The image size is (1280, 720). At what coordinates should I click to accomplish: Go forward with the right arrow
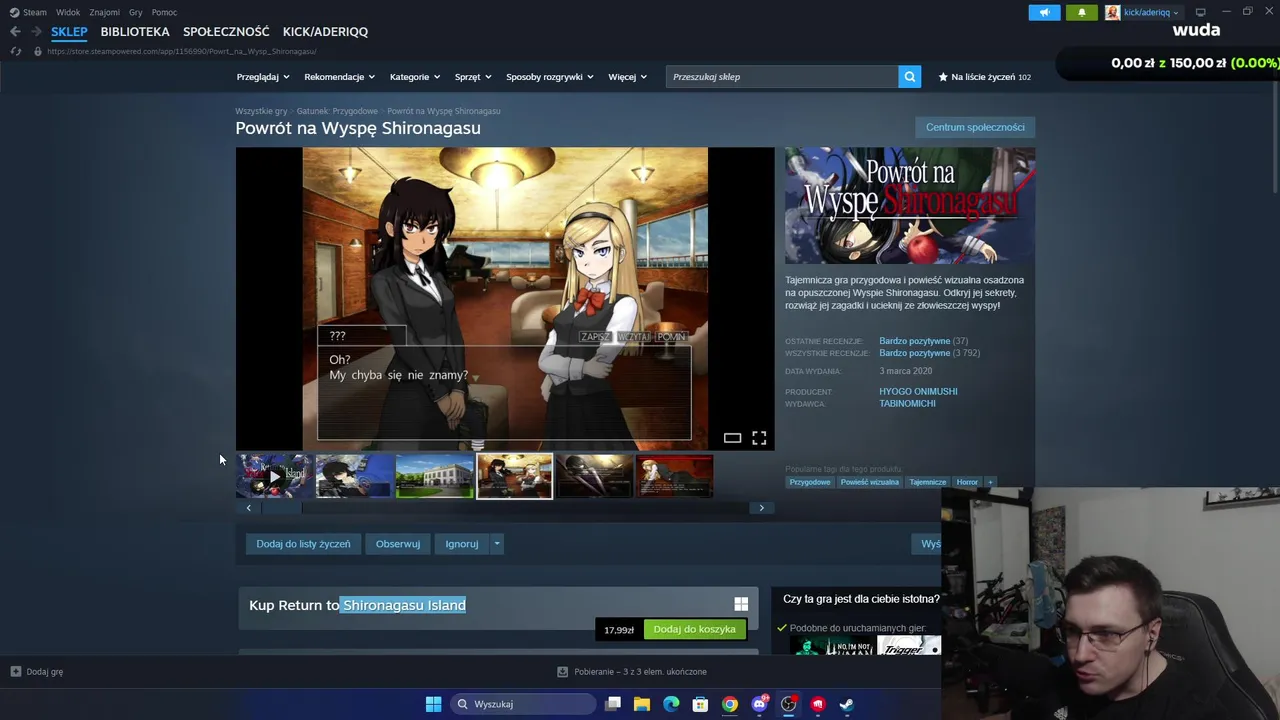point(36,32)
